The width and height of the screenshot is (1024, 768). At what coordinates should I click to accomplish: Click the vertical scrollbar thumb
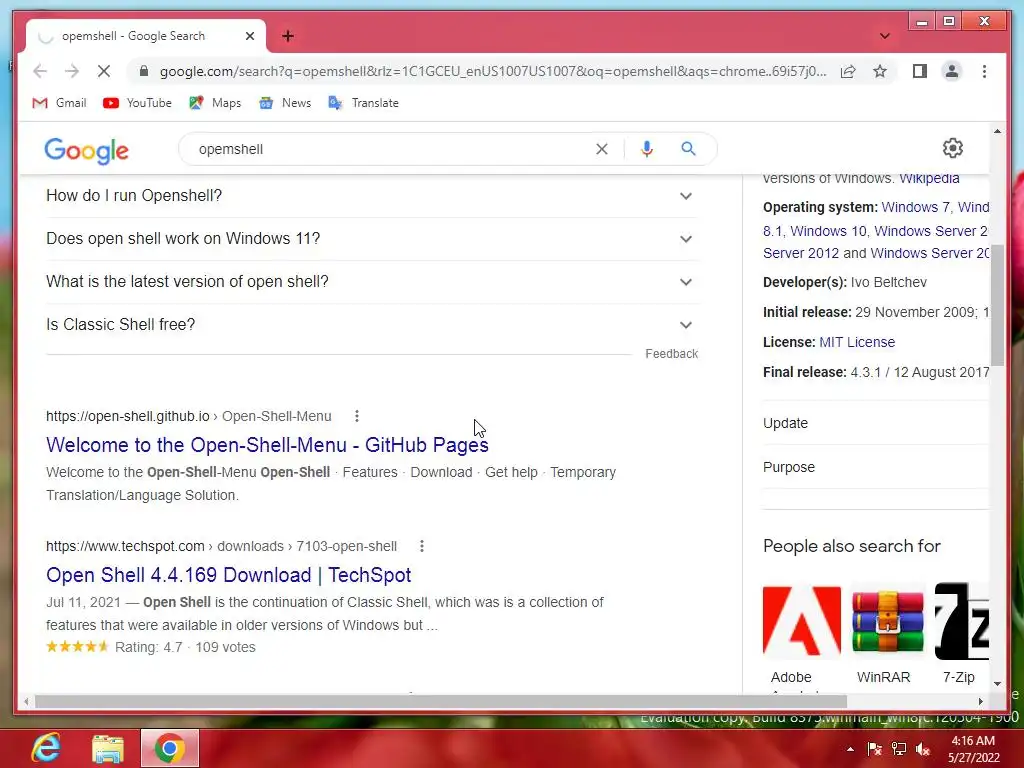point(997,305)
